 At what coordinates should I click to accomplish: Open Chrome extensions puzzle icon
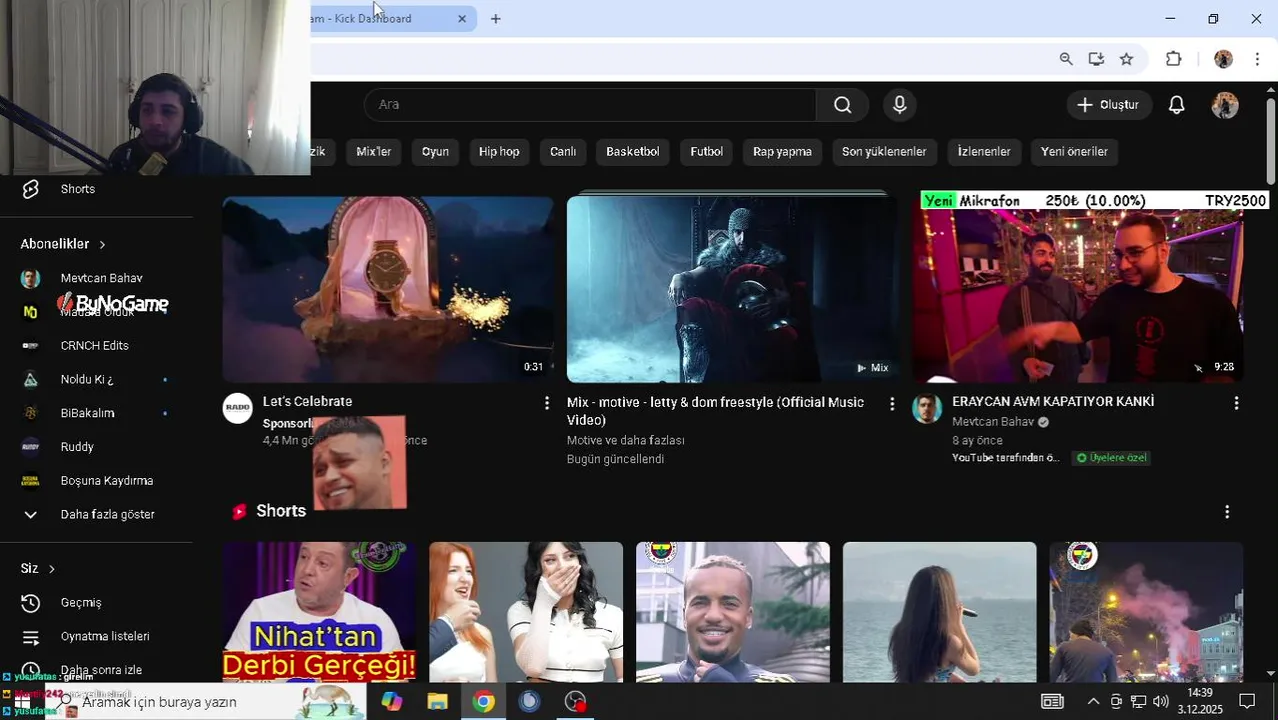tap(1174, 59)
